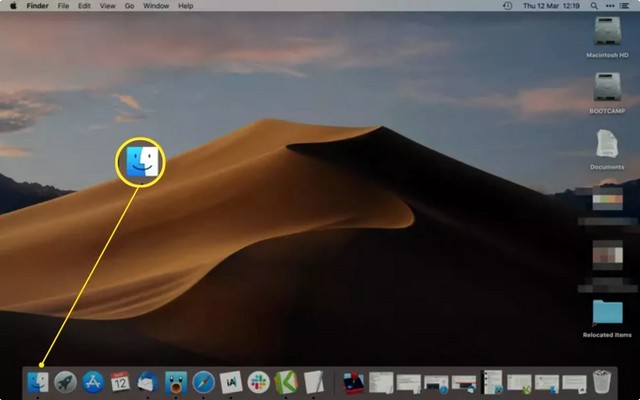Image resolution: width=640 pixels, height=400 pixels.
Task: Open the Trash in the Dock
Action: [601, 381]
